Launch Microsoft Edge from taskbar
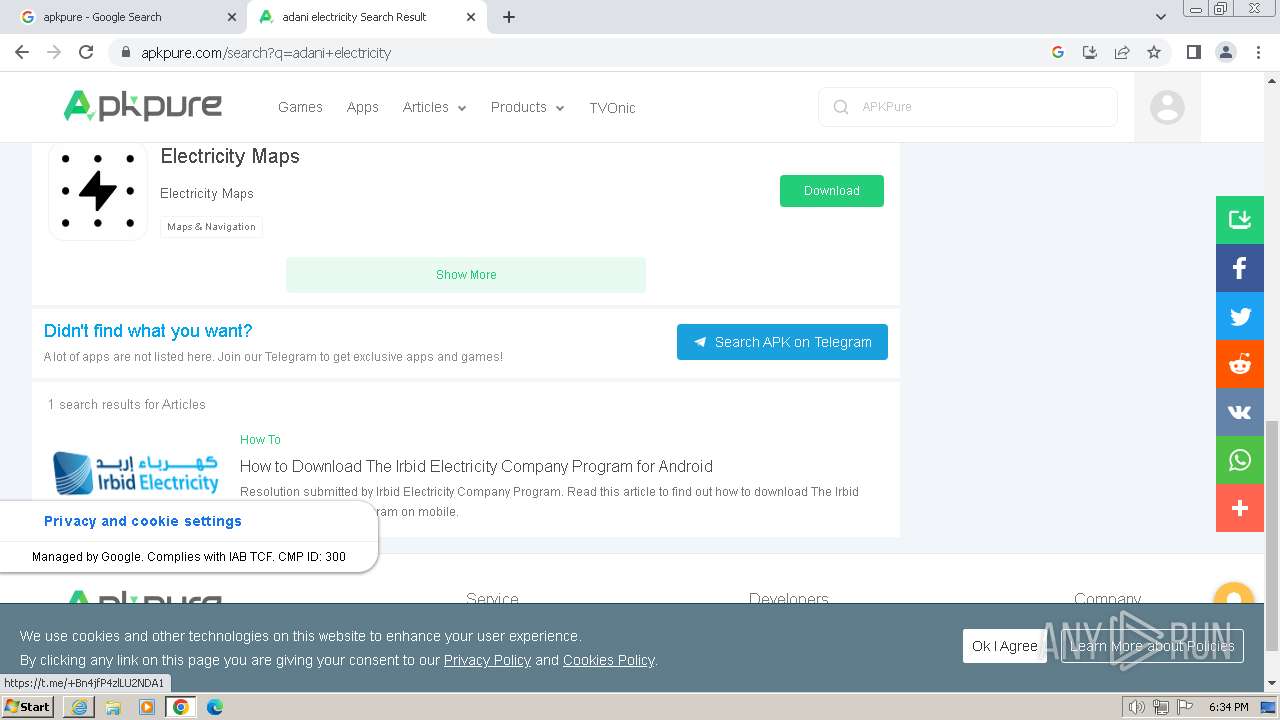Screen dimensions: 1280x720 coord(215,707)
